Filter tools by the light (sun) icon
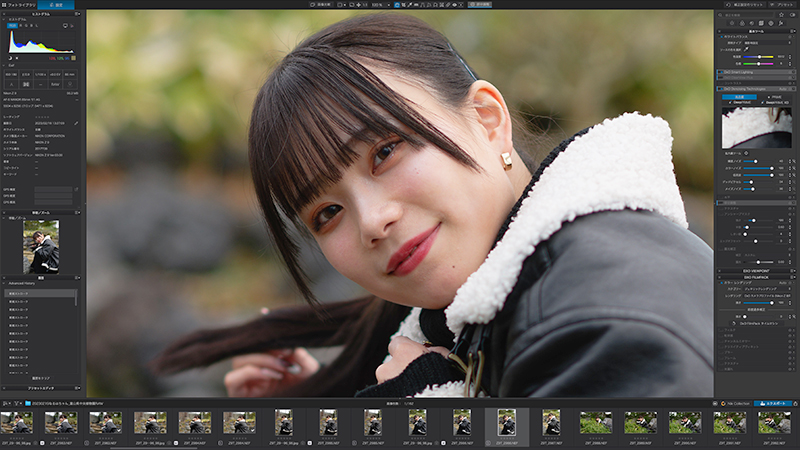The height and width of the screenshot is (450, 800). (732, 23)
